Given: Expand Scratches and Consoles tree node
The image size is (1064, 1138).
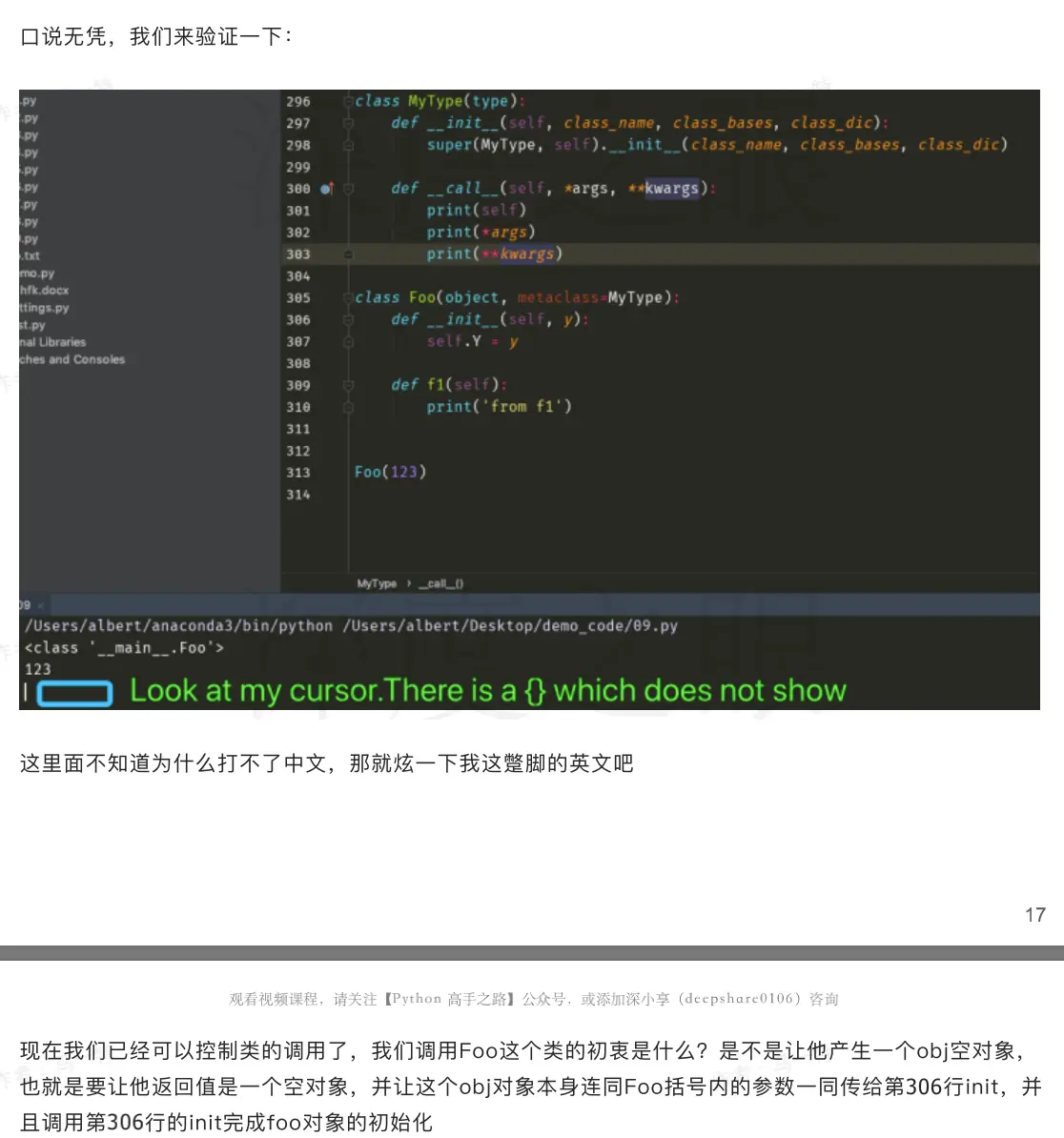Looking at the screenshot, I should (72, 359).
